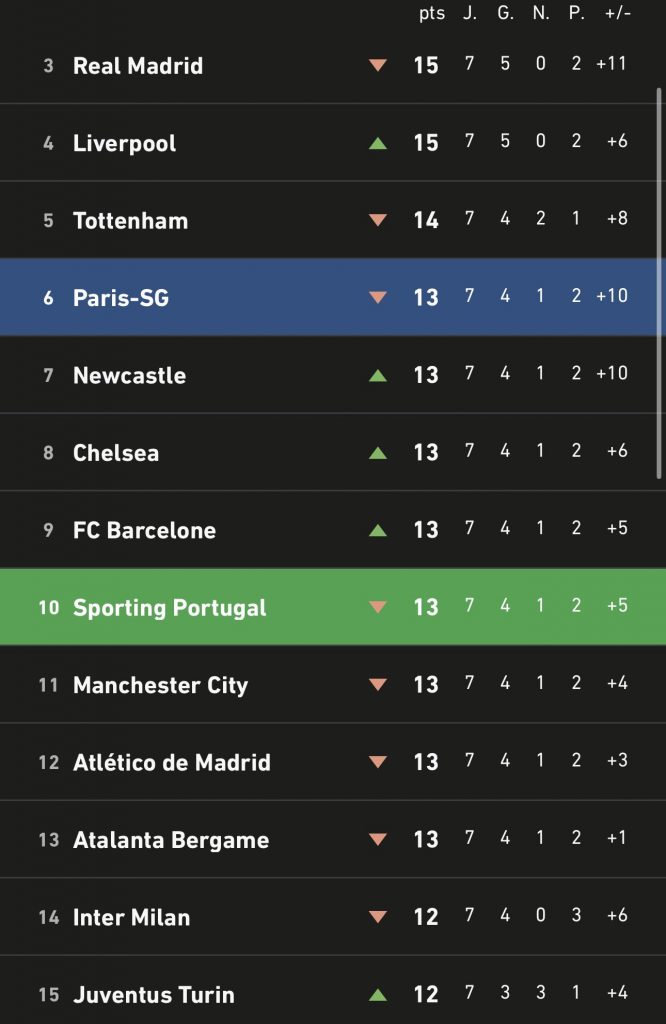This screenshot has width=666, height=1024.
Task: Sort the table by the pts column
Action: pos(431,14)
